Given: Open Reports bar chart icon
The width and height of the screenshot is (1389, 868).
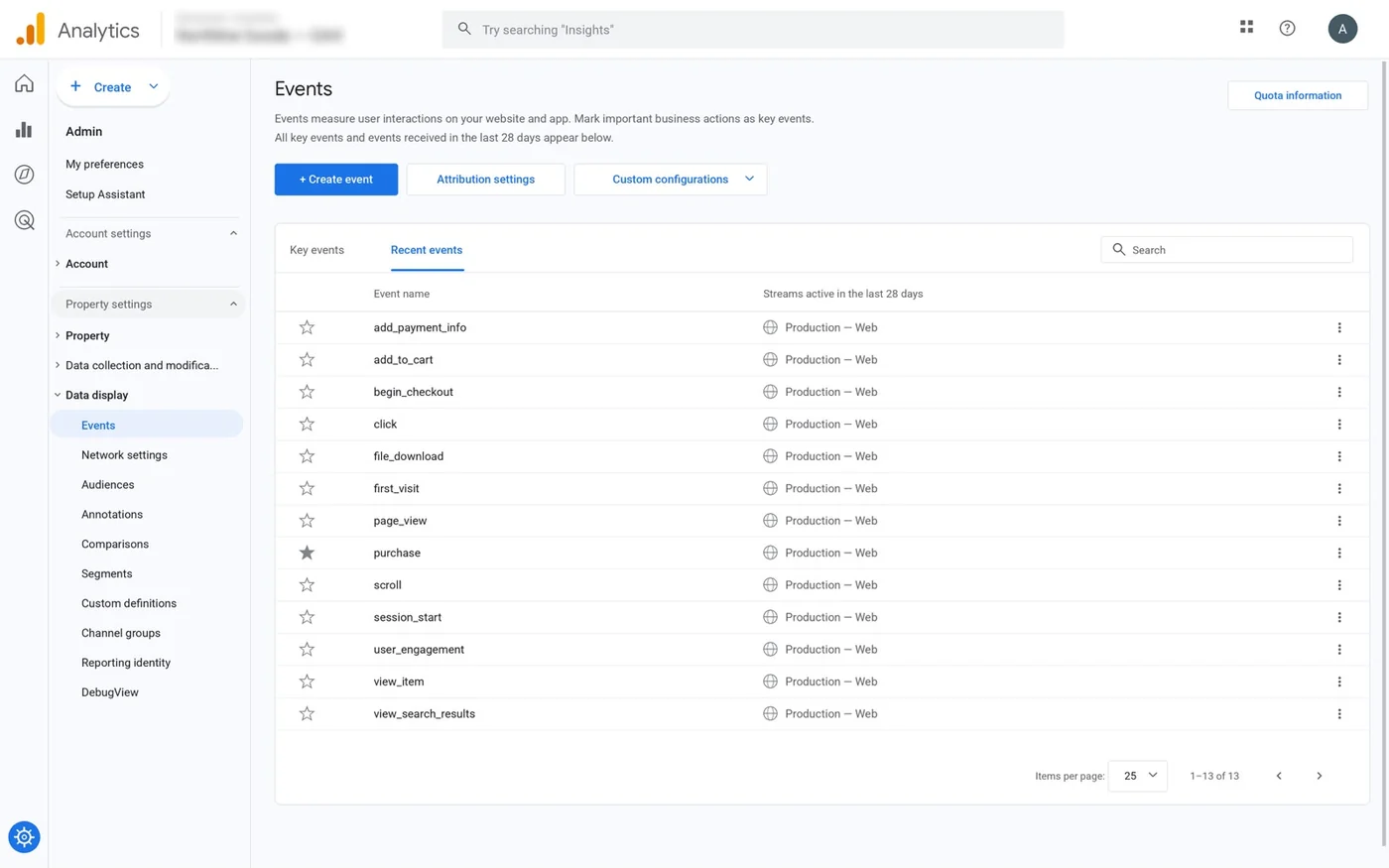Looking at the screenshot, I should [x=24, y=130].
